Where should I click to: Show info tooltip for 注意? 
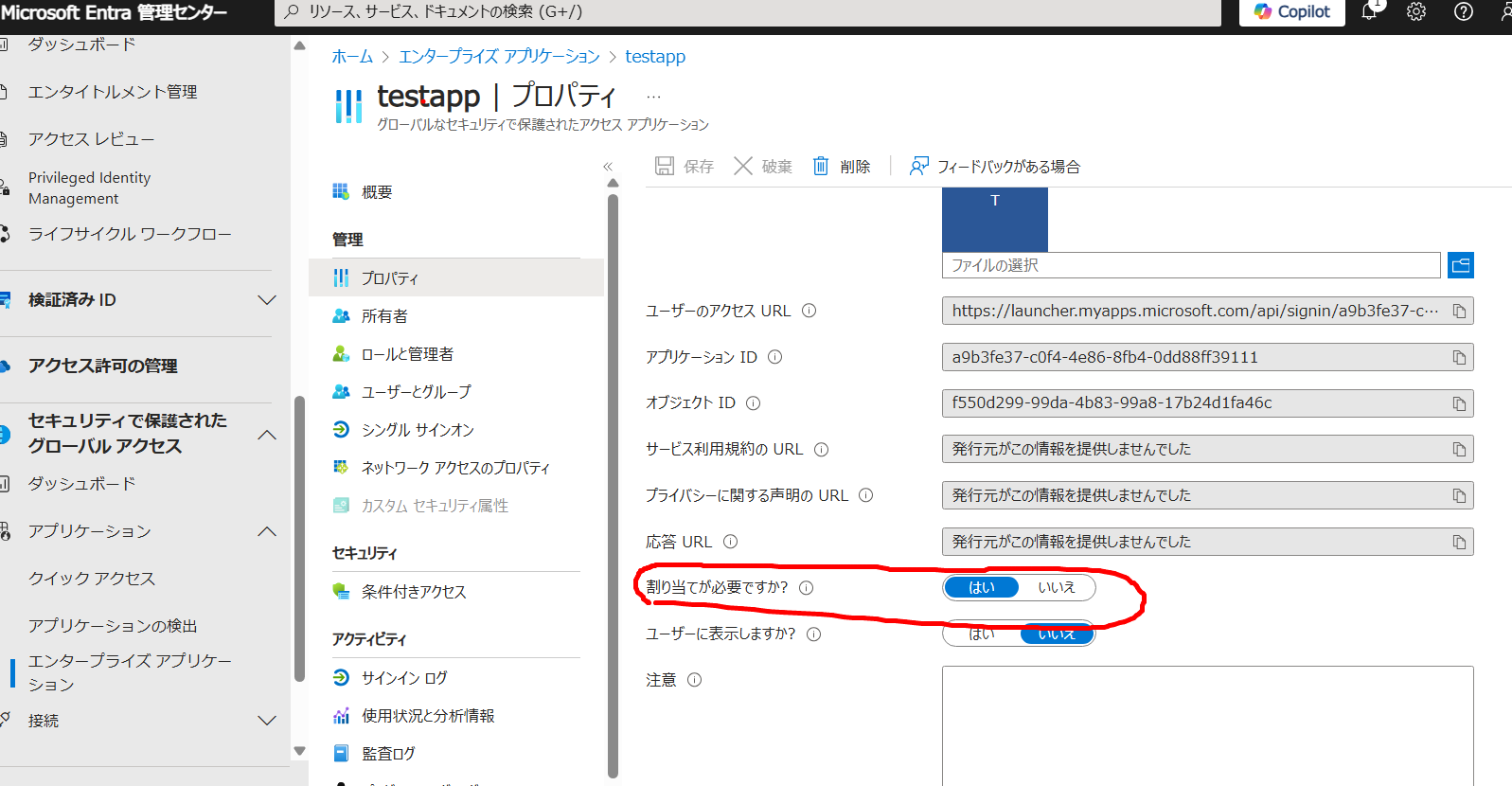pyautogui.click(x=695, y=680)
